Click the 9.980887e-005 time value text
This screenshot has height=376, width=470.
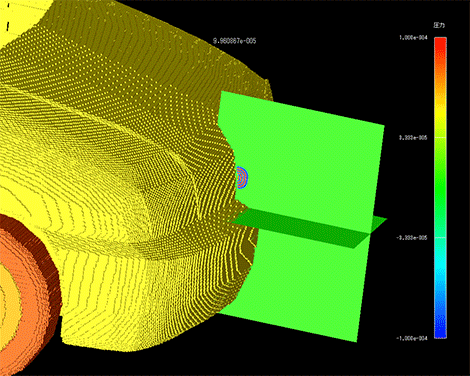235,41
